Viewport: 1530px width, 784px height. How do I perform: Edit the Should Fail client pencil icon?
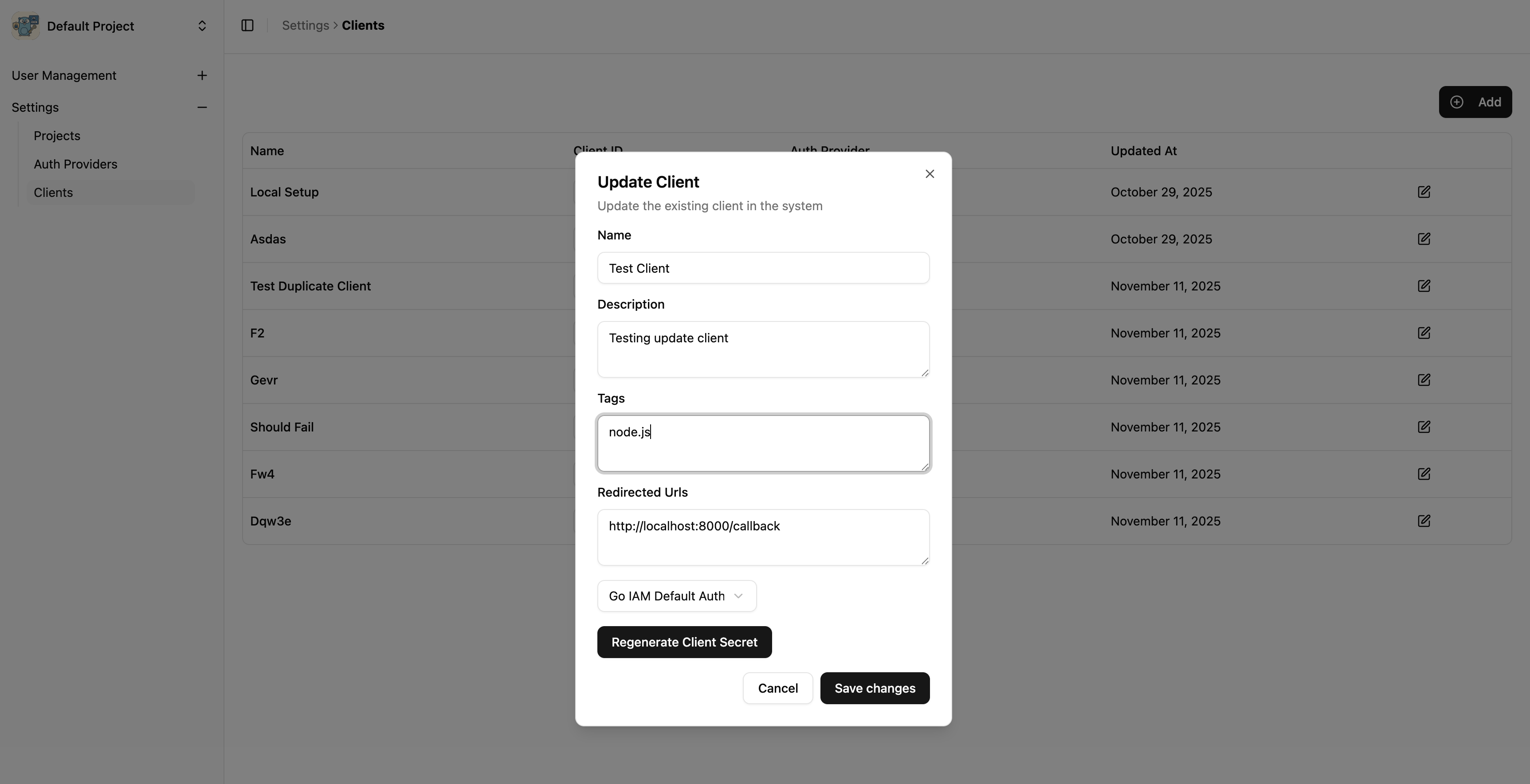pos(1424,427)
